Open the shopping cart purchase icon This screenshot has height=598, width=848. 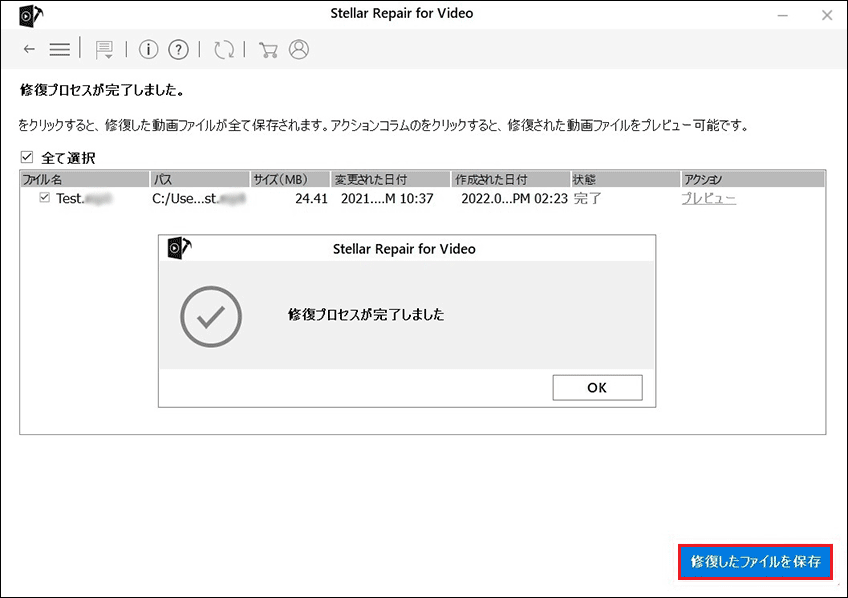pyautogui.click(x=267, y=49)
